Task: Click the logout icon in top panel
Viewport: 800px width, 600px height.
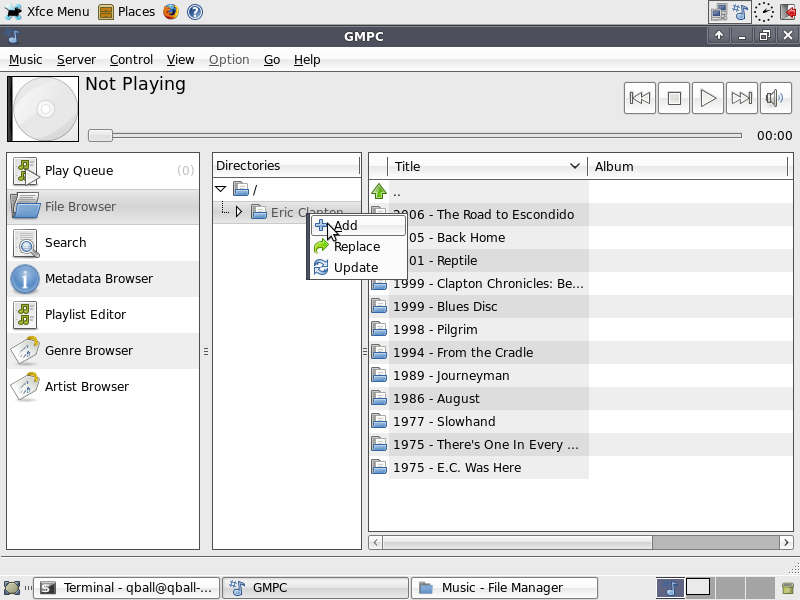Action: tap(789, 11)
